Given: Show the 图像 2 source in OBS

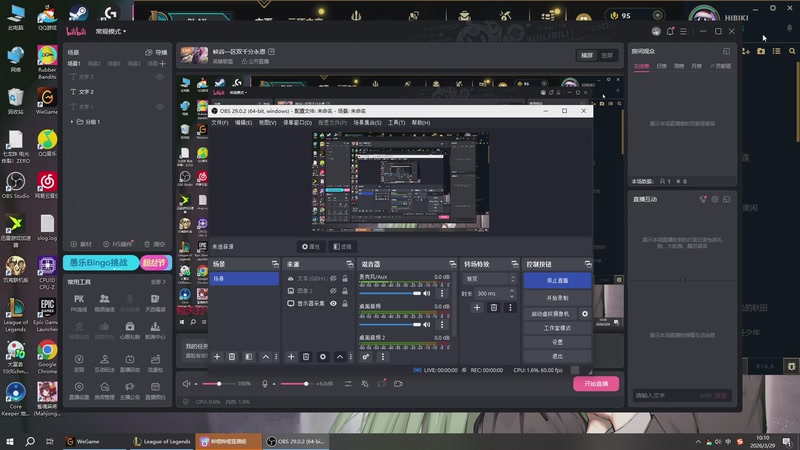Looking at the screenshot, I should pyautogui.click(x=333, y=291).
